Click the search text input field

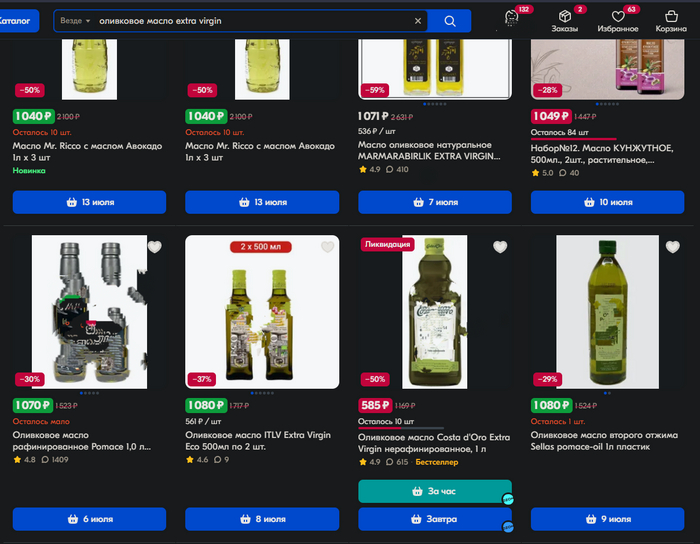coord(252,21)
